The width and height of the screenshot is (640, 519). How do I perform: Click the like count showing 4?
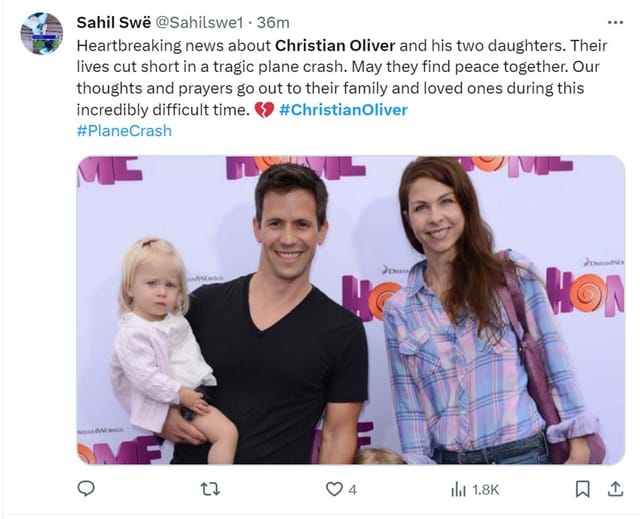[x=351, y=489]
